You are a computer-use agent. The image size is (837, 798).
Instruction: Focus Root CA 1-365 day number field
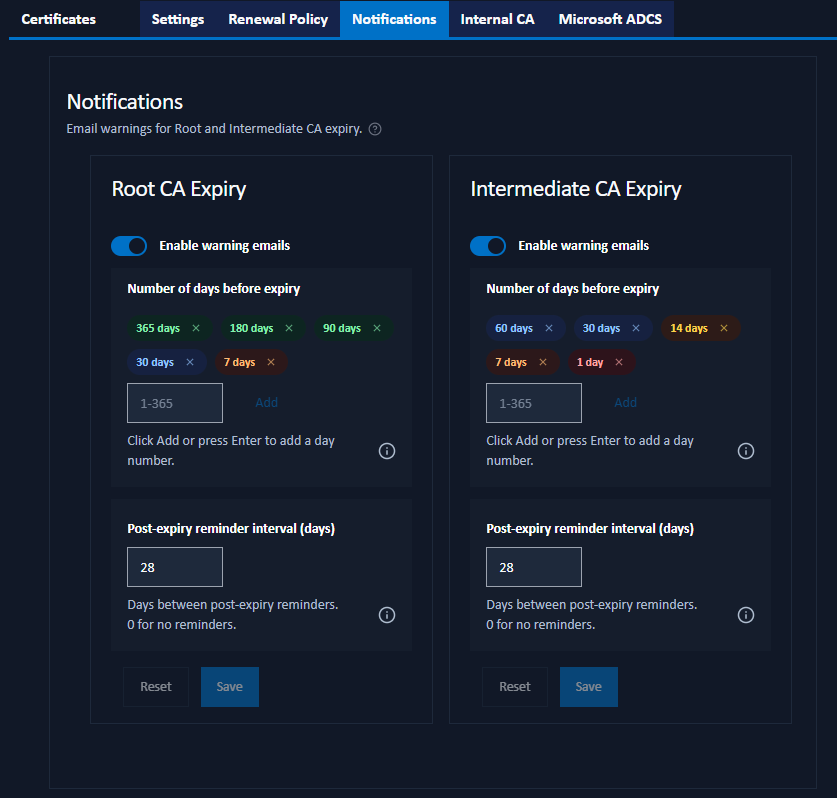[x=175, y=403]
